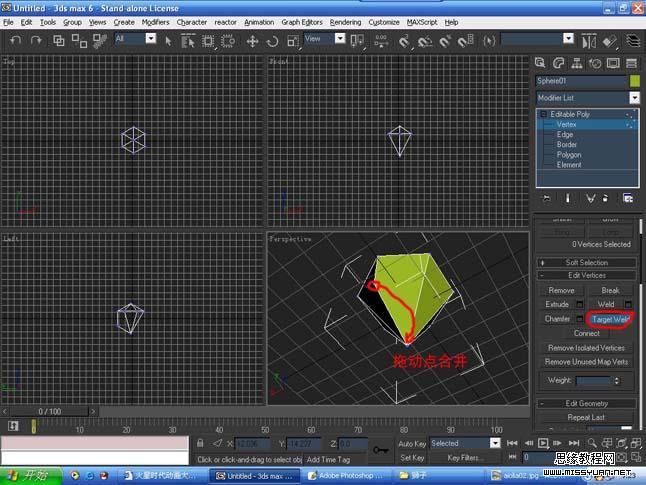Choose the Bind to Space Warp tool
The width and height of the screenshot is (646, 485).
pyautogui.click(x=99, y=40)
